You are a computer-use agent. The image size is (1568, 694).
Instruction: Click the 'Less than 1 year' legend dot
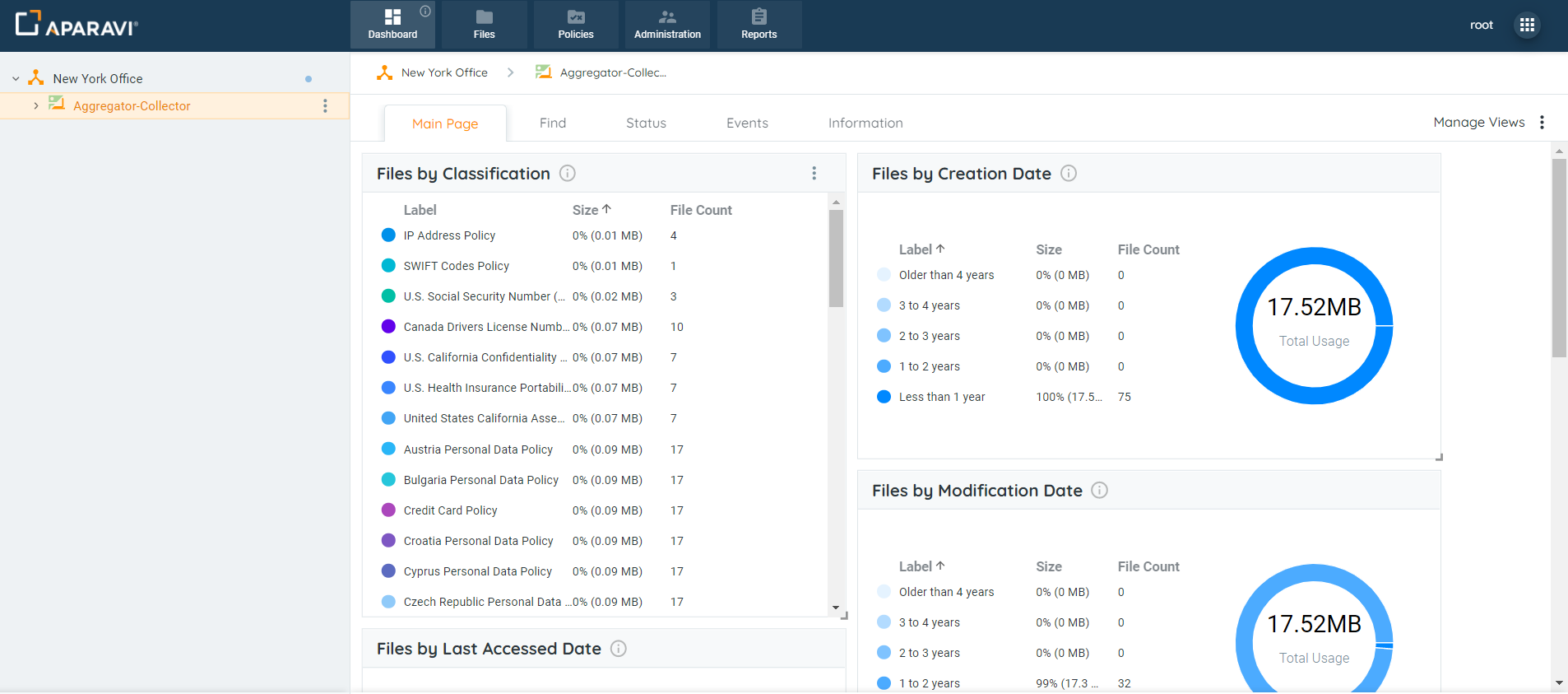point(884,397)
